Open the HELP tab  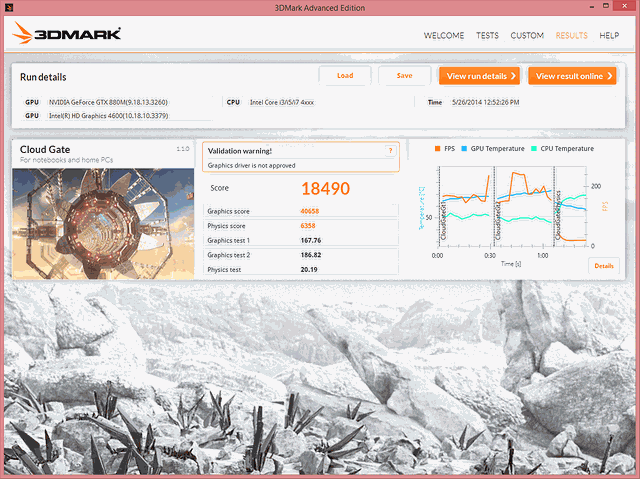pyautogui.click(x=609, y=35)
